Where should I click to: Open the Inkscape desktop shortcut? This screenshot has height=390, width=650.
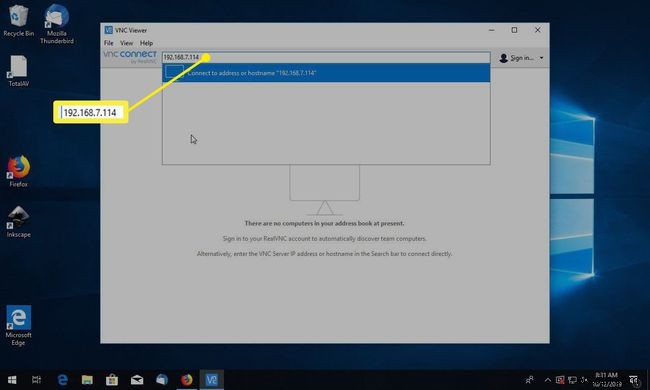point(18,222)
